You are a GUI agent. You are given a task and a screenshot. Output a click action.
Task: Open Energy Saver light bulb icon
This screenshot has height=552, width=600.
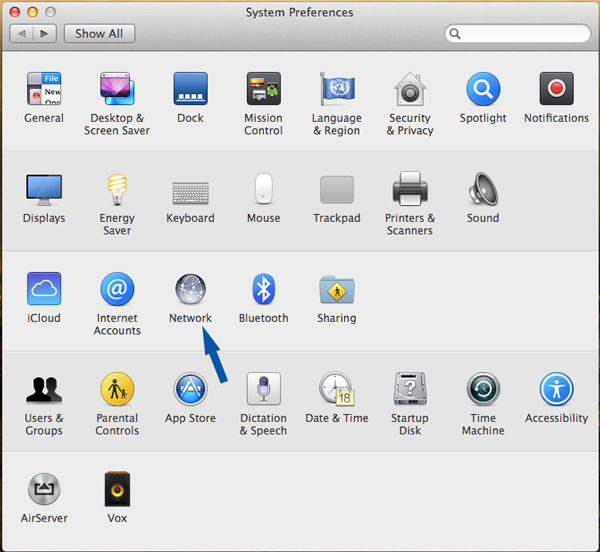[x=117, y=189]
